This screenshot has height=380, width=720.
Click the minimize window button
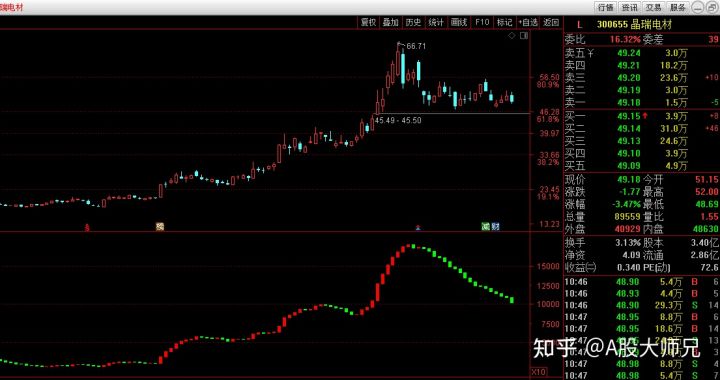click(698, 7)
